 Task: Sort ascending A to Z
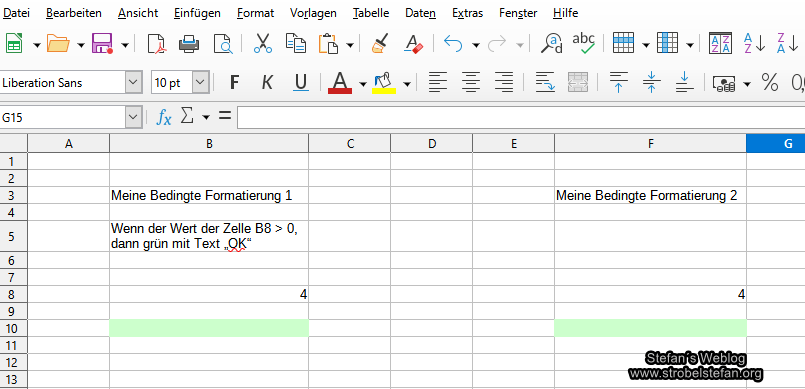(x=755, y=44)
